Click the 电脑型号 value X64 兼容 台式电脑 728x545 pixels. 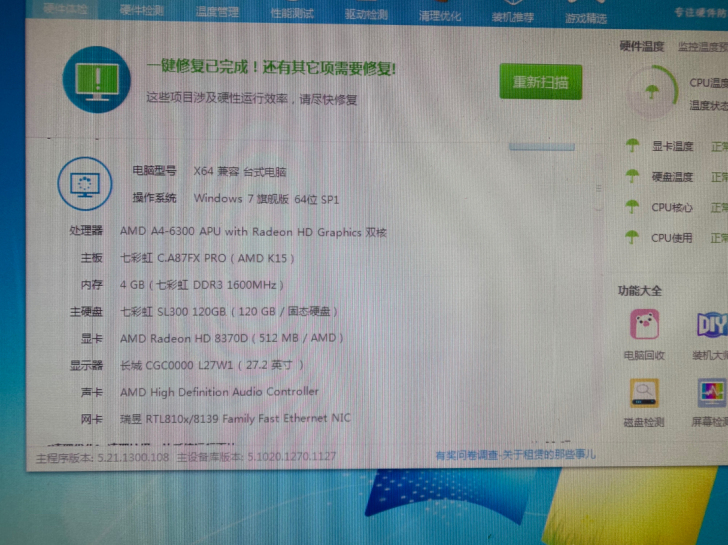pos(240,172)
